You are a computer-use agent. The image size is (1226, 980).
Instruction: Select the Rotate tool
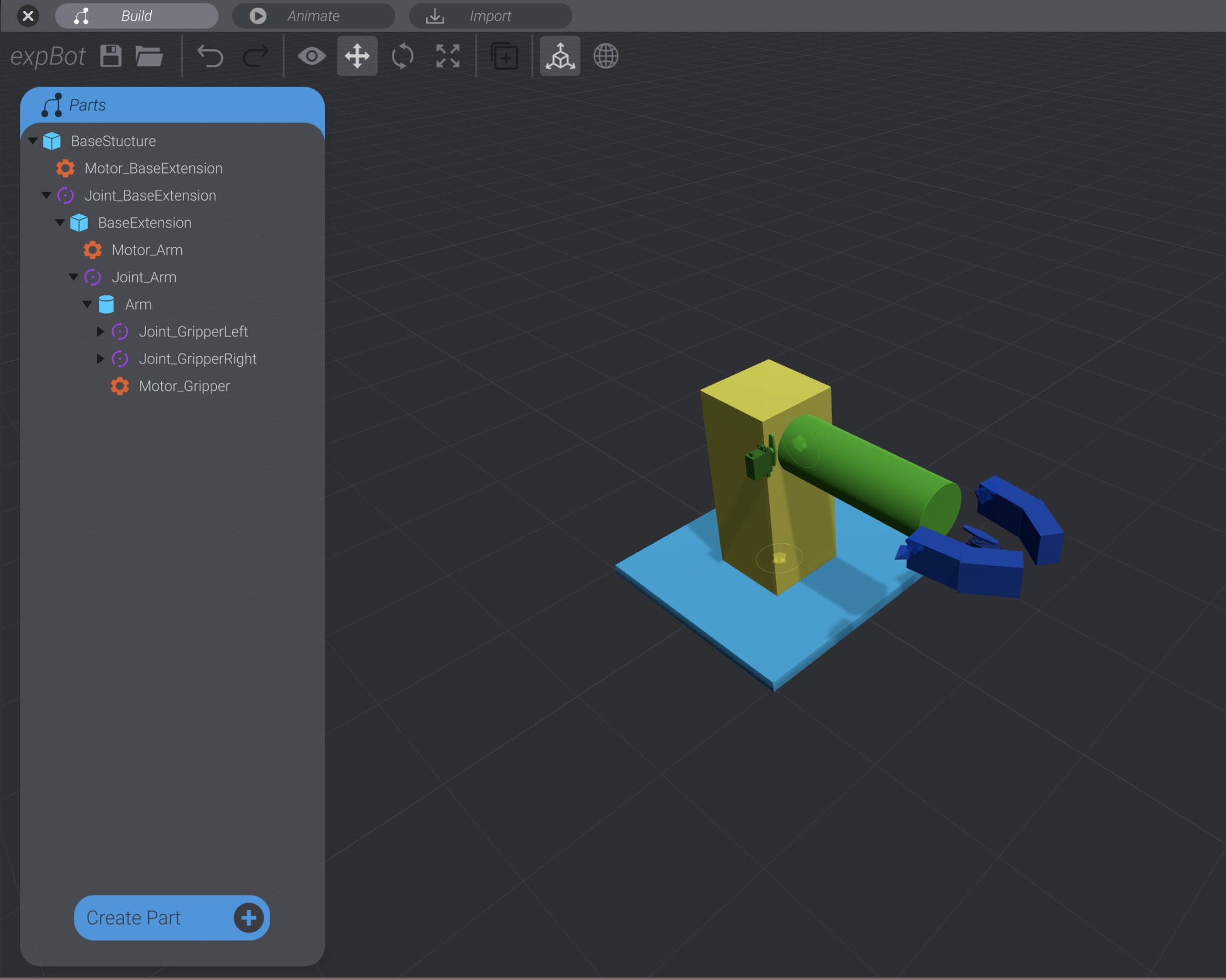402,56
